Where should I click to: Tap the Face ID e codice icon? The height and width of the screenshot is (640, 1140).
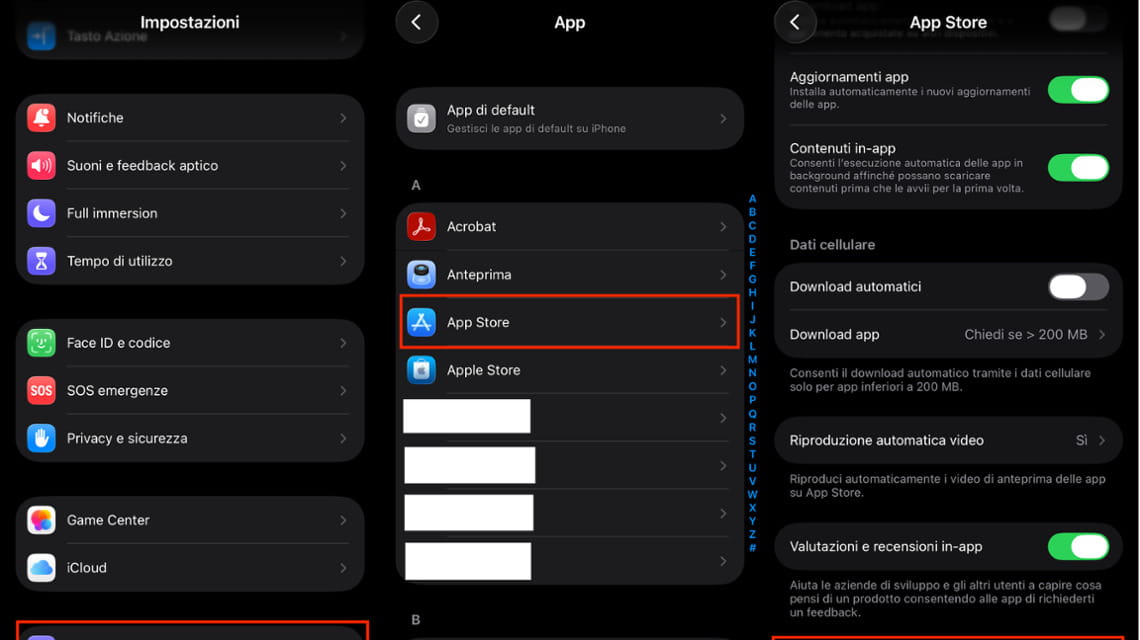coord(41,343)
